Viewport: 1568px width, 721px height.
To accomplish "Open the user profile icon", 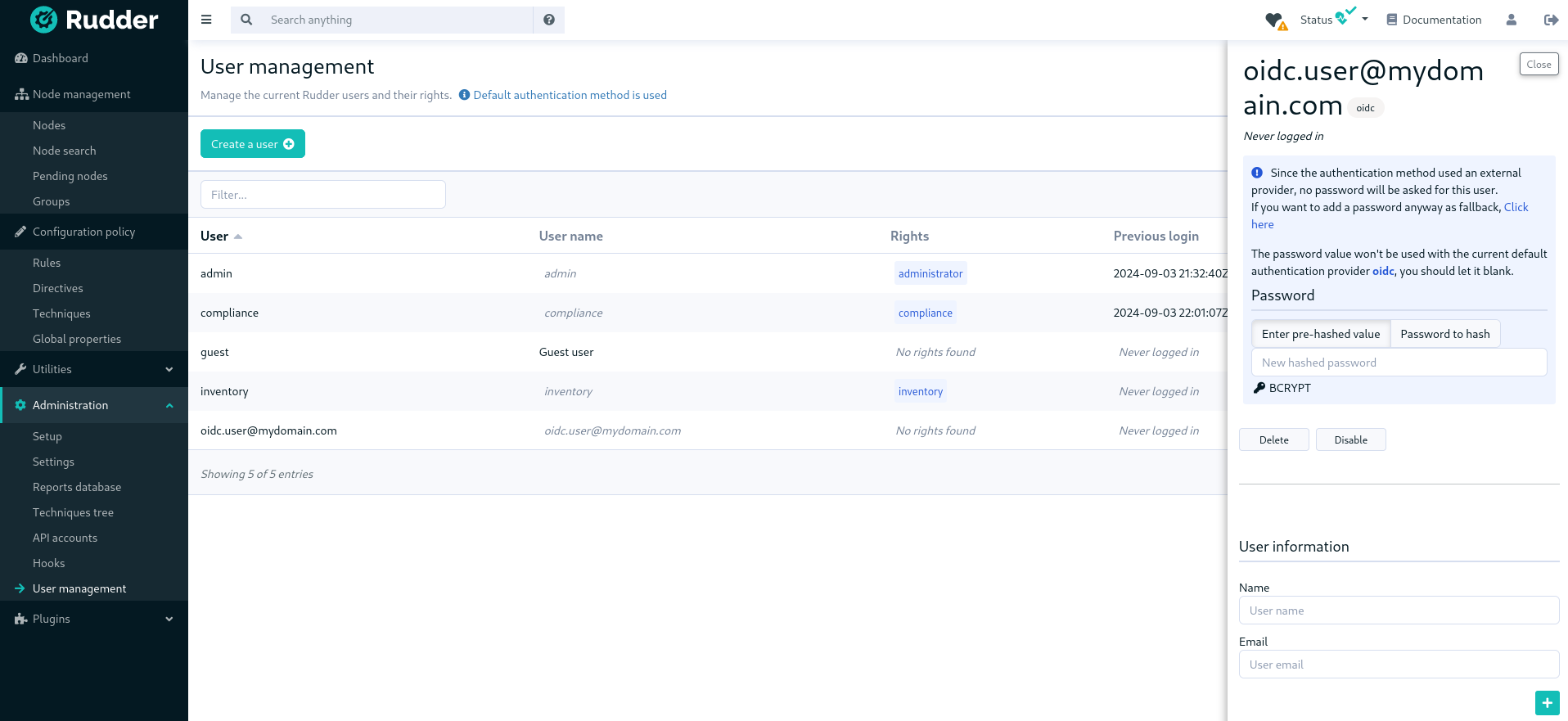I will click(x=1511, y=20).
